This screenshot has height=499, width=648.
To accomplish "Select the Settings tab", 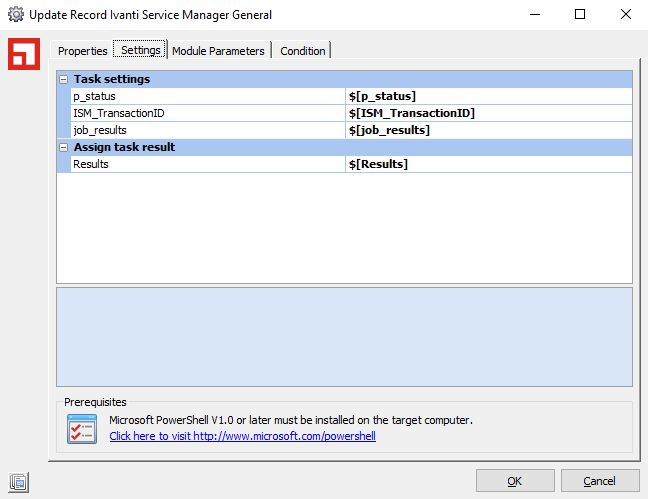I will click(x=141, y=50).
